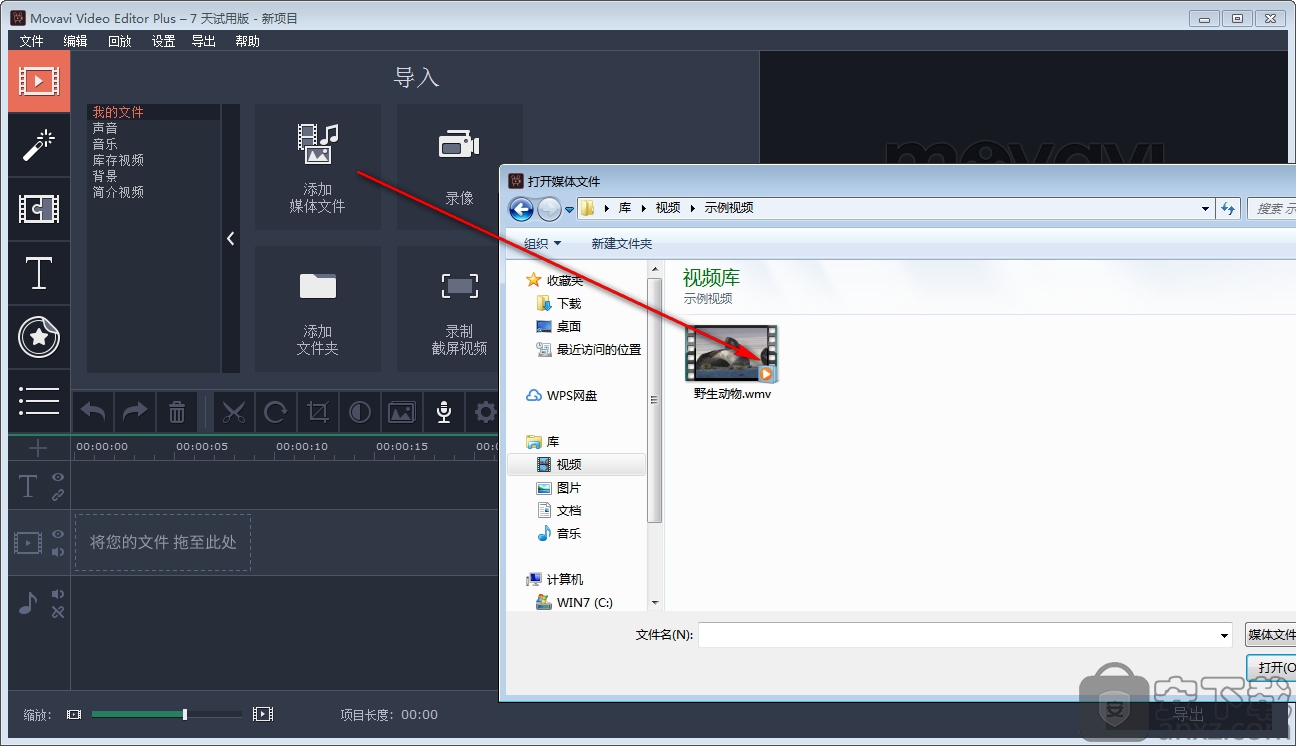Click the Back button in file dialog

coord(521,208)
